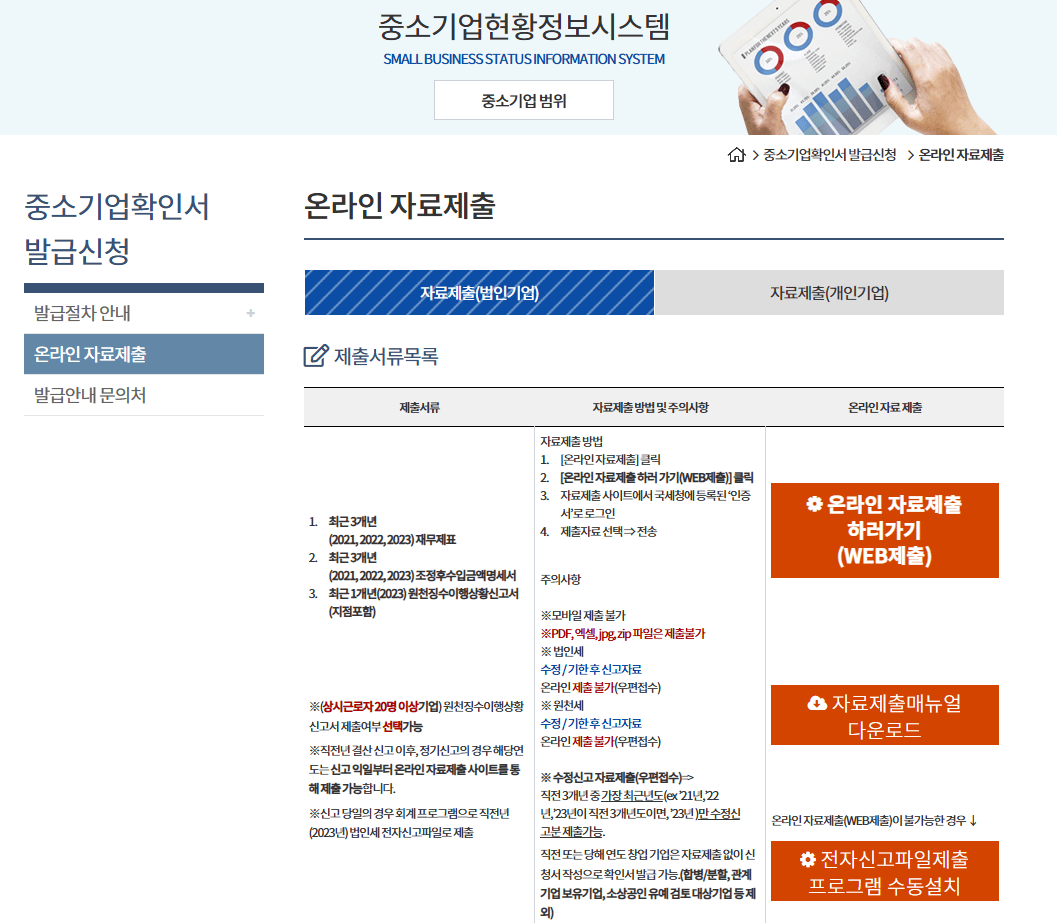Open the 중소기업 범위 button
The height and width of the screenshot is (923, 1057).
click(524, 100)
